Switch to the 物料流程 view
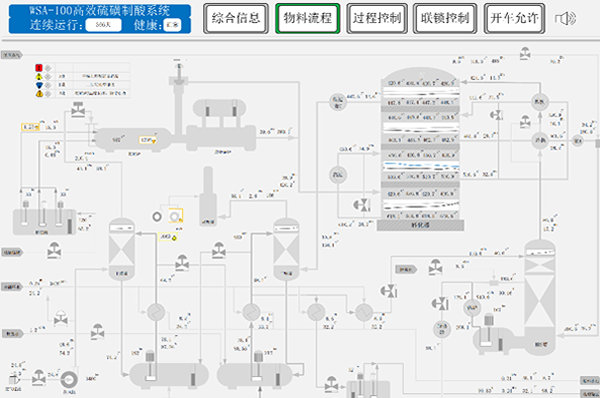The height and width of the screenshot is (398, 600). (308, 18)
